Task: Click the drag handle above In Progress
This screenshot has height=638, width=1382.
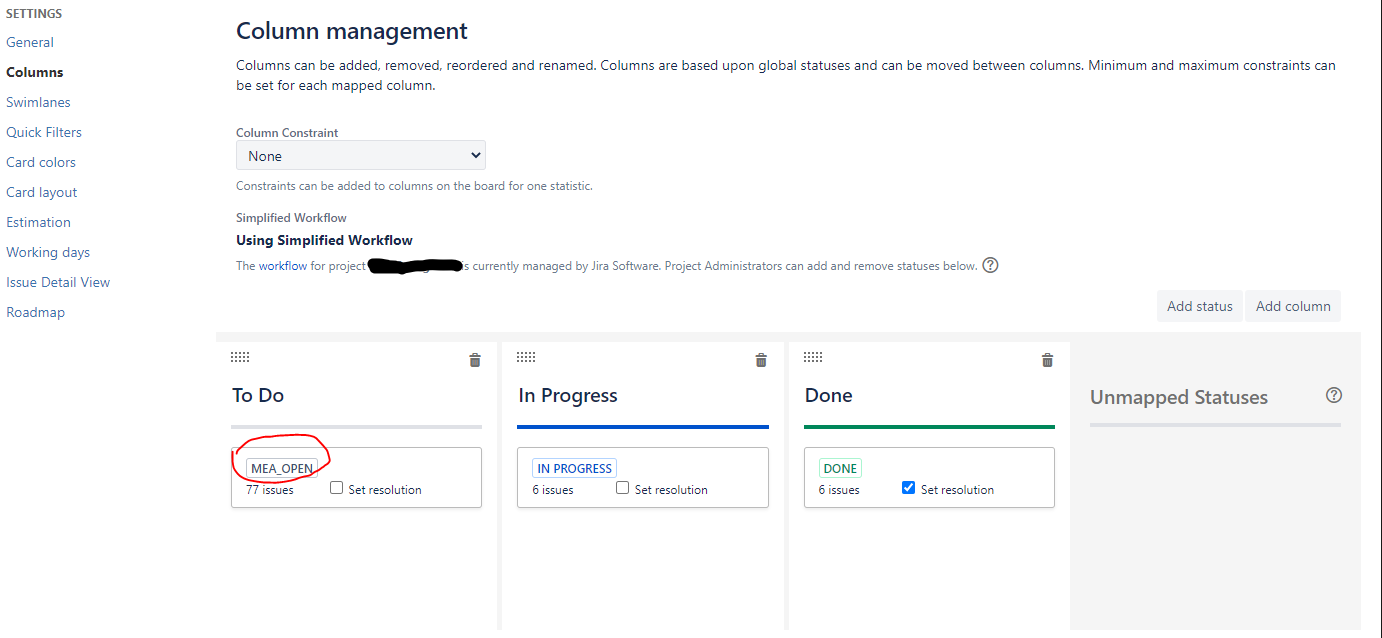Action: pyautogui.click(x=526, y=357)
